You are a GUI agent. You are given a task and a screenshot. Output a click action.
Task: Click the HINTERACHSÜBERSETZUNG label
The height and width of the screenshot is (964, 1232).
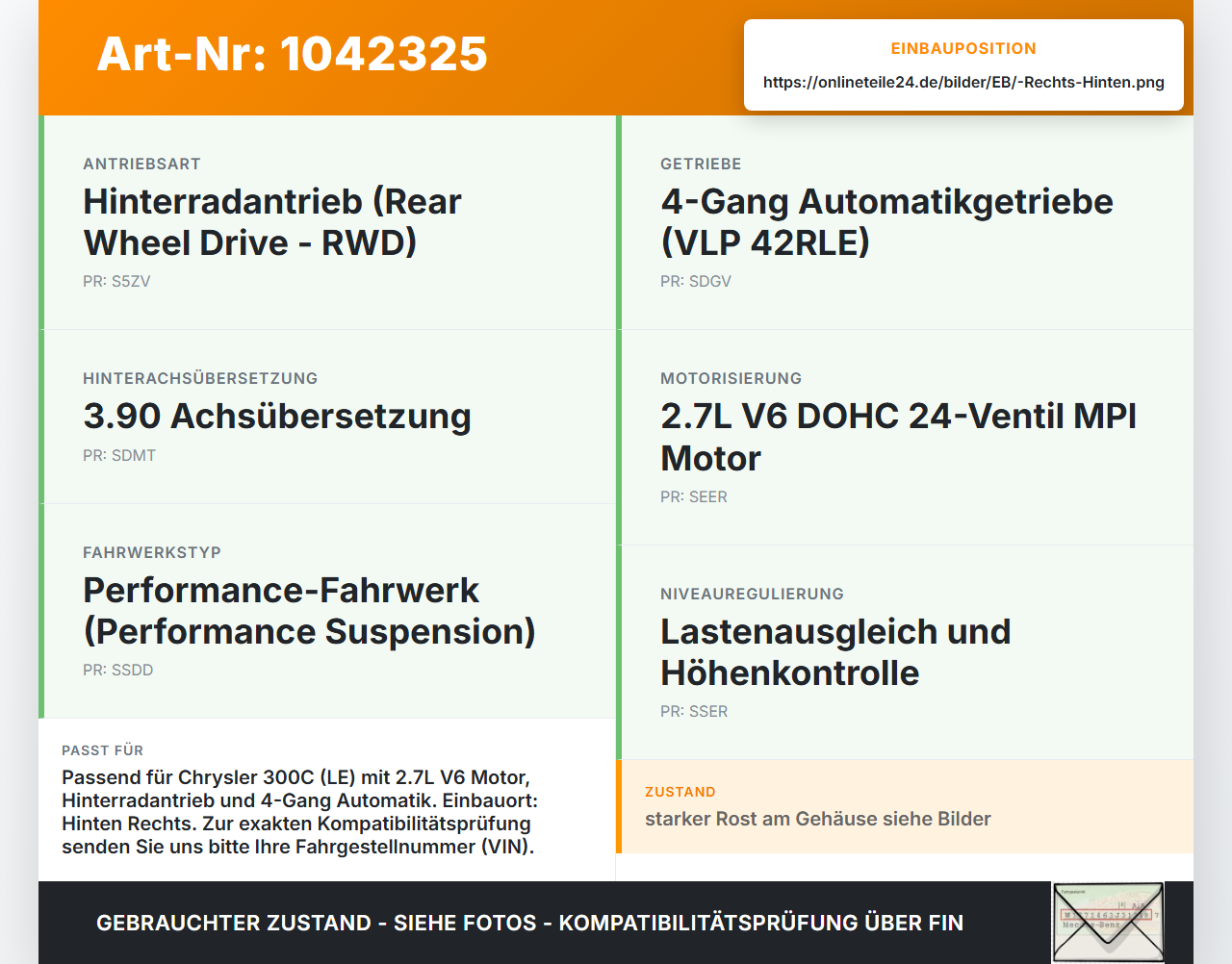point(200,378)
